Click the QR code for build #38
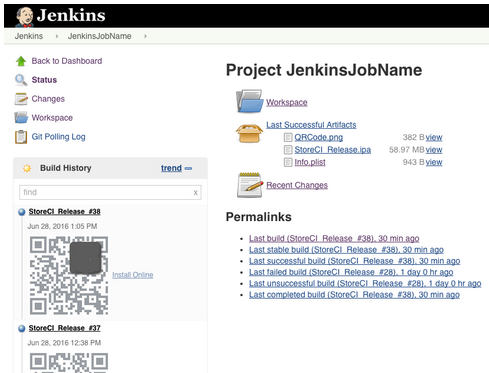489x373 pixels. click(x=69, y=275)
